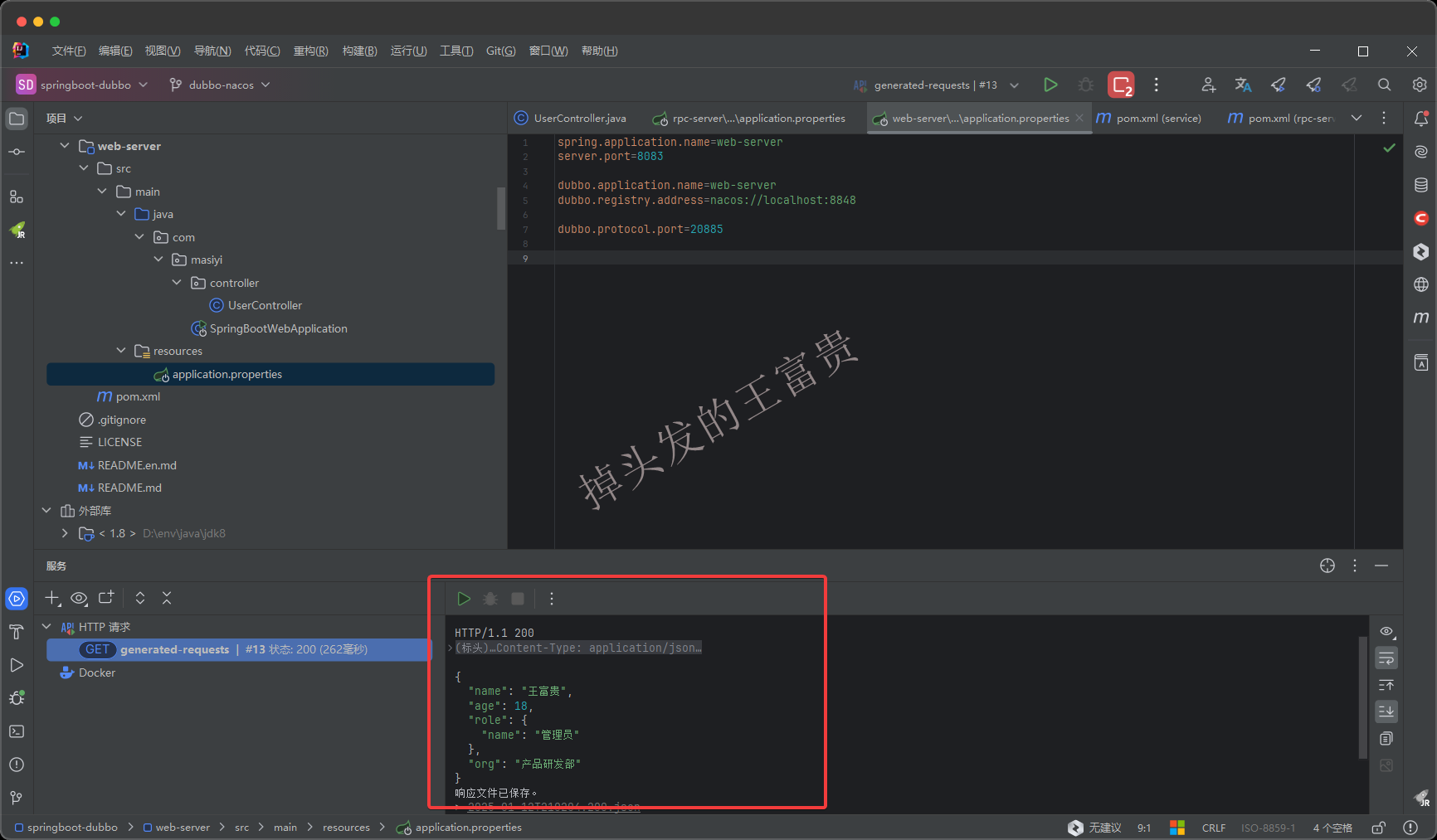The height and width of the screenshot is (840, 1437).
Task: Open the web globe icon in right sidebar
Action: tap(1421, 284)
